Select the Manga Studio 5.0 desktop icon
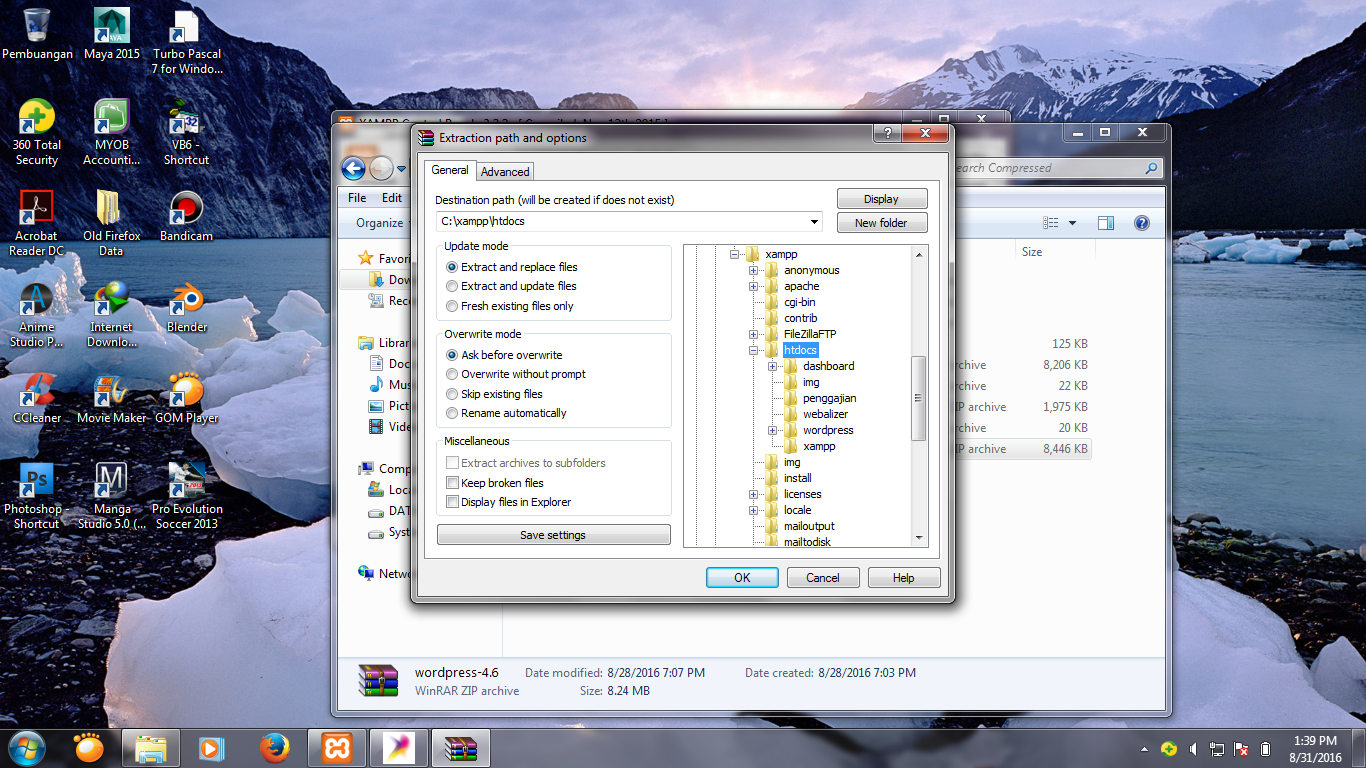Viewport: 1366px width, 768px height. click(112, 496)
